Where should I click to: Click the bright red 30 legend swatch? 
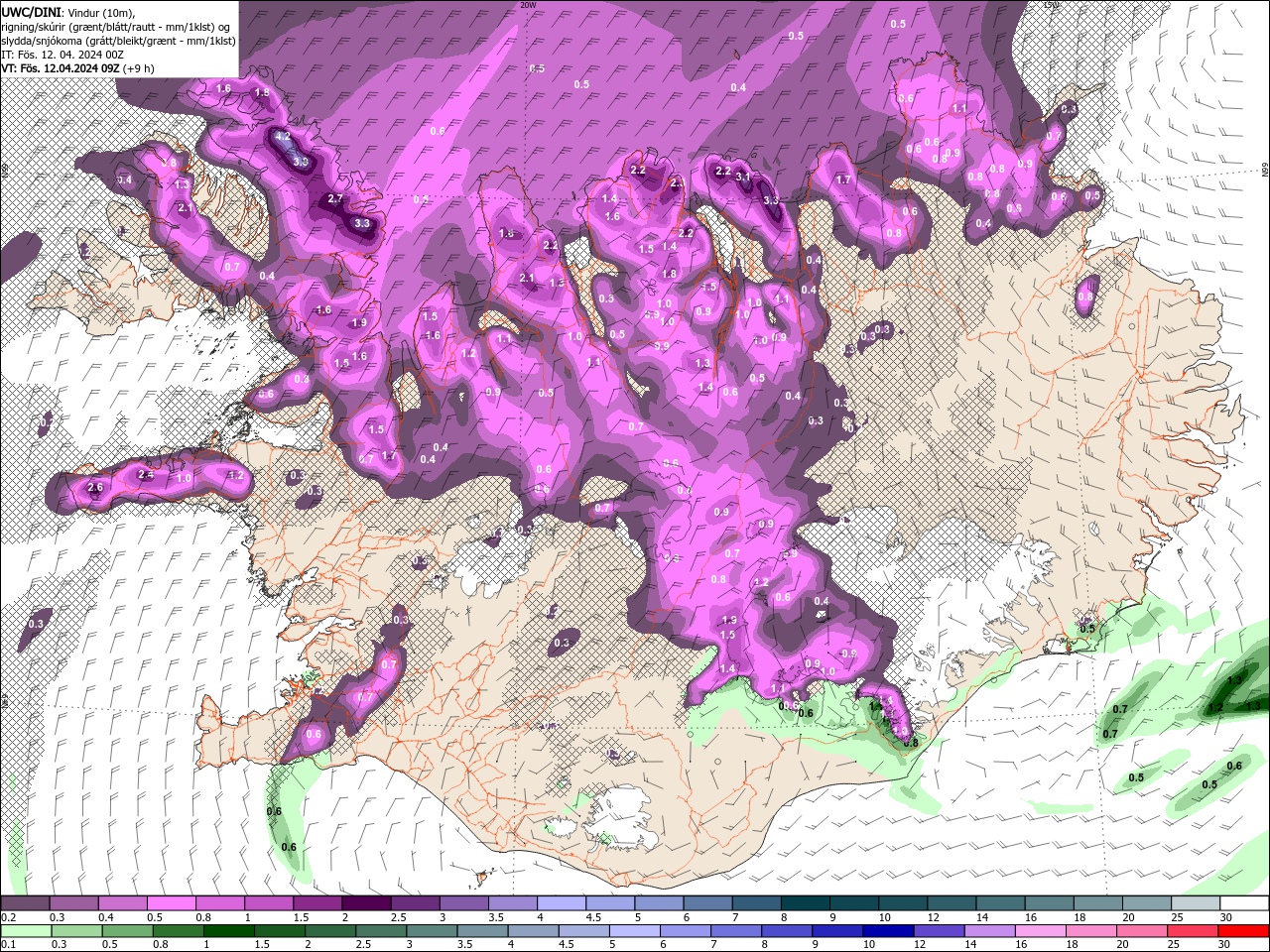pos(1243,931)
